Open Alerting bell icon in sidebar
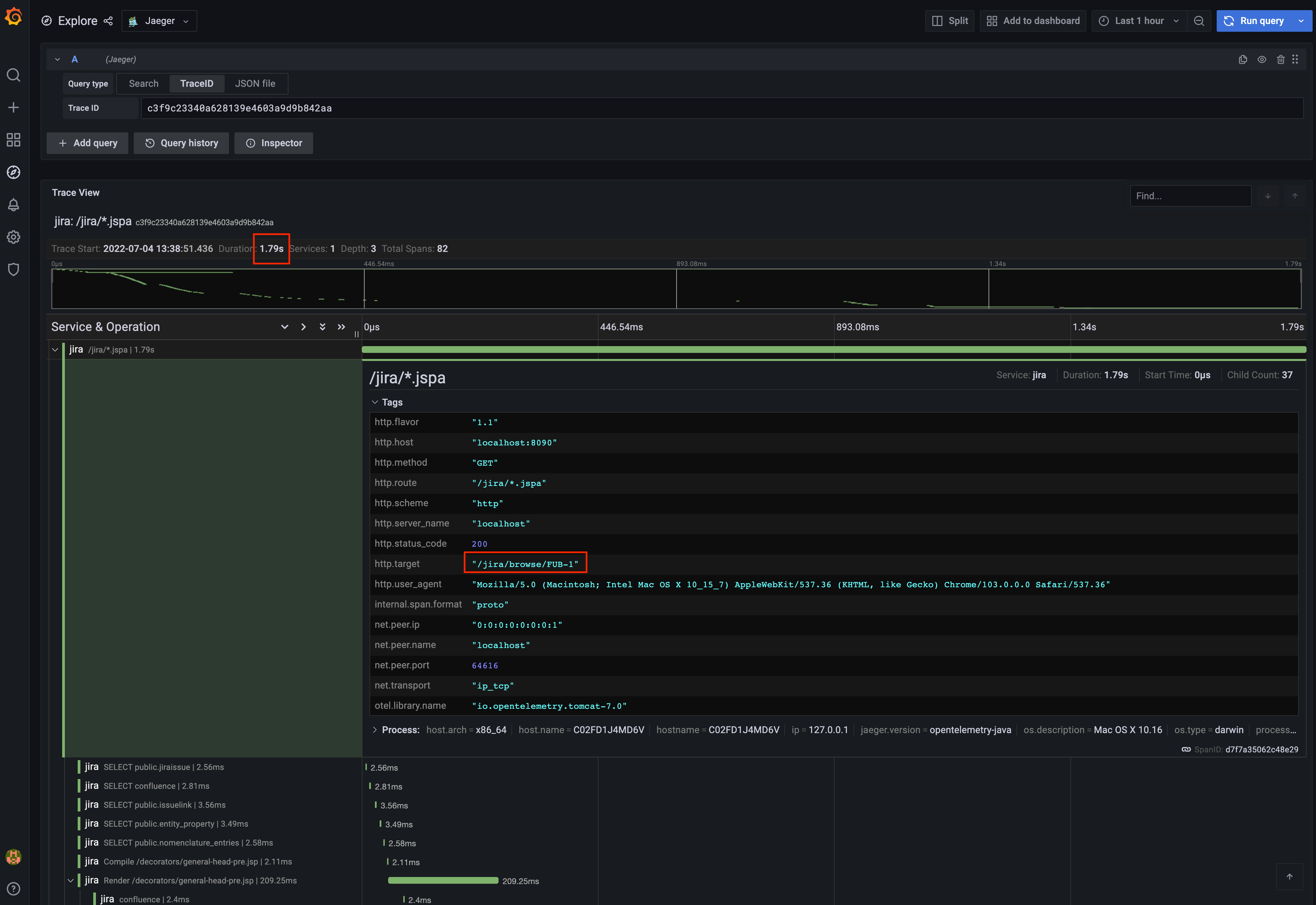Viewport: 1316px width, 905px height. (14, 205)
